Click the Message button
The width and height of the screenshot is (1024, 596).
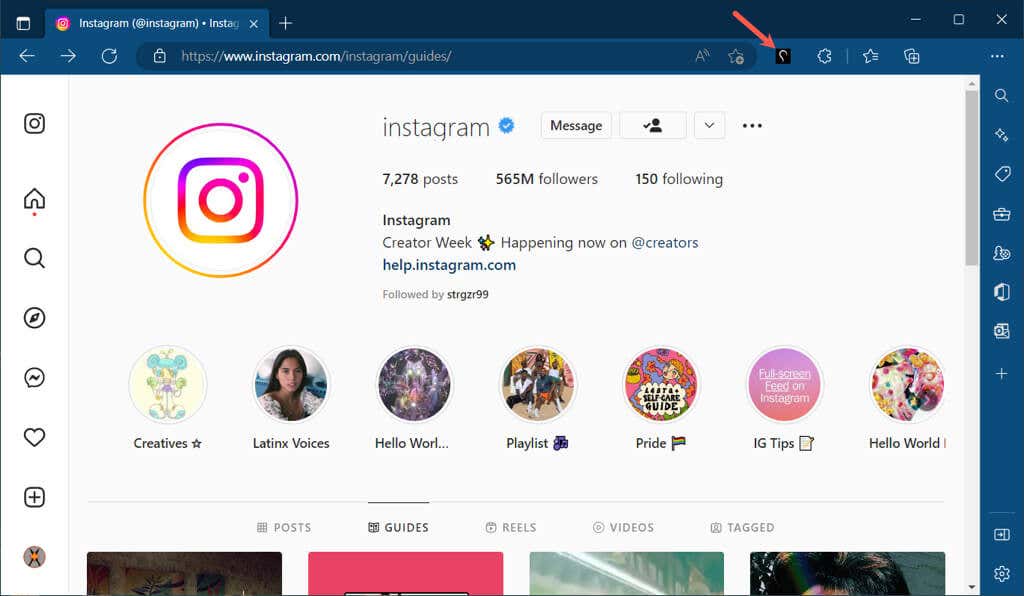[x=576, y=125]
